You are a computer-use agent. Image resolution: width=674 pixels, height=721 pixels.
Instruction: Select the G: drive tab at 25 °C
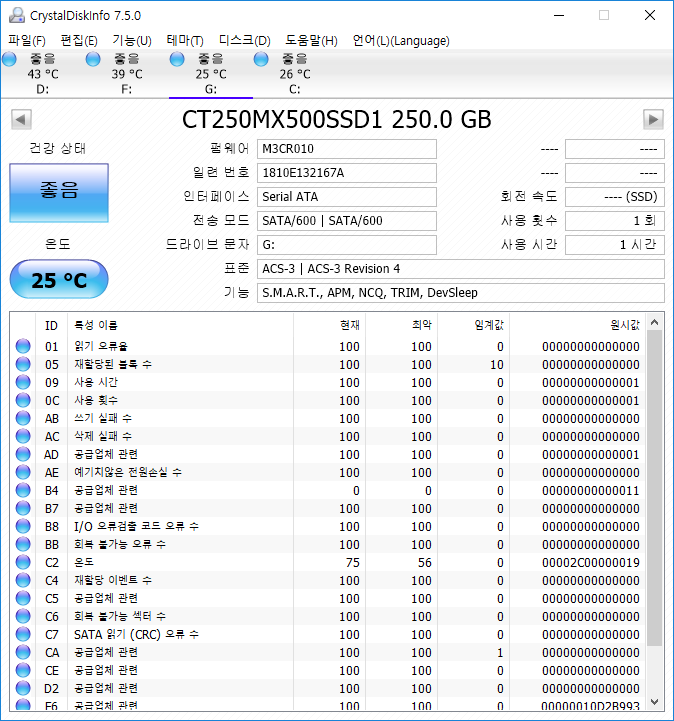tap(211, 74)
